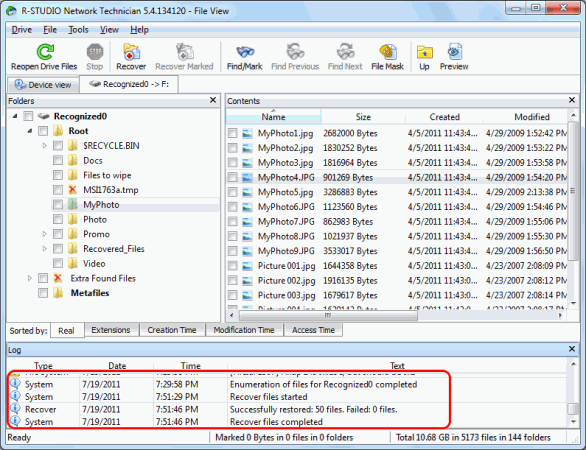Open the View menu
The height and width of the screenshot is (450, 586).
click(109, 30)
